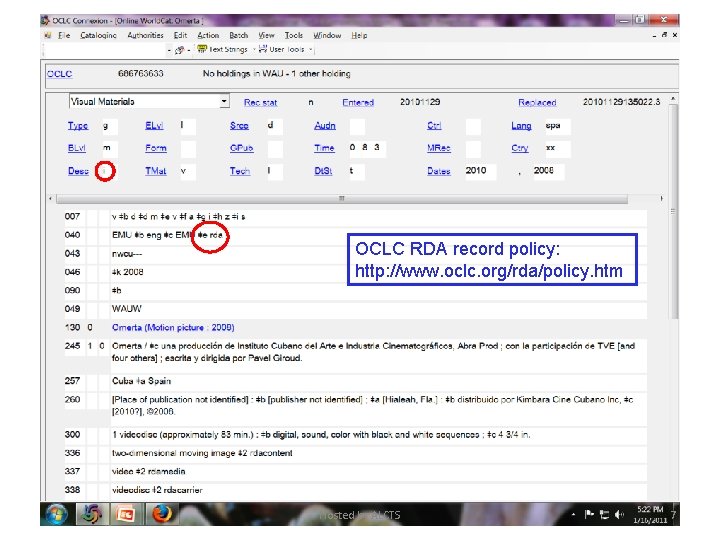Click the ELvl fixed field link
Viewport: 720px width, 540px height.
pyautogui.click(x=154, y=126)
